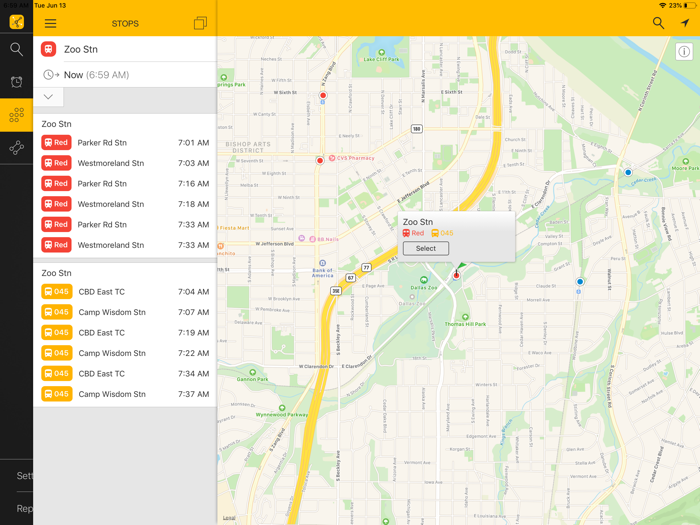Image resolution: width=700 pixels, height=525 pixels.
Task: Check the battery status at 23%
Action: tap(682, 5)
